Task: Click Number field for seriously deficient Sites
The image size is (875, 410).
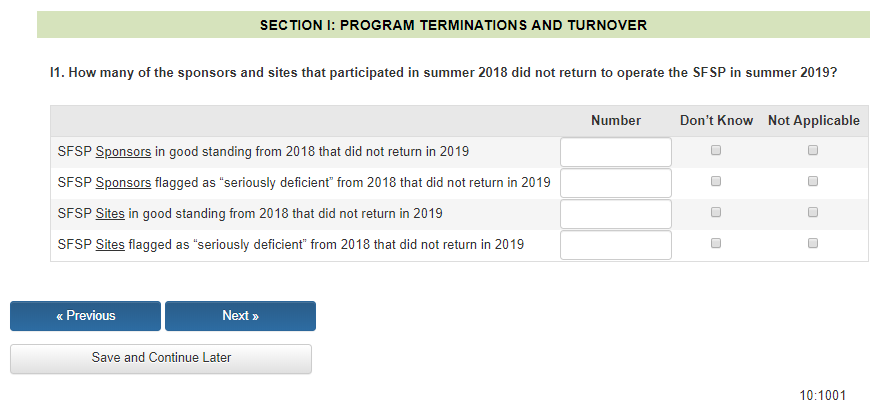Action: [616, 245]
